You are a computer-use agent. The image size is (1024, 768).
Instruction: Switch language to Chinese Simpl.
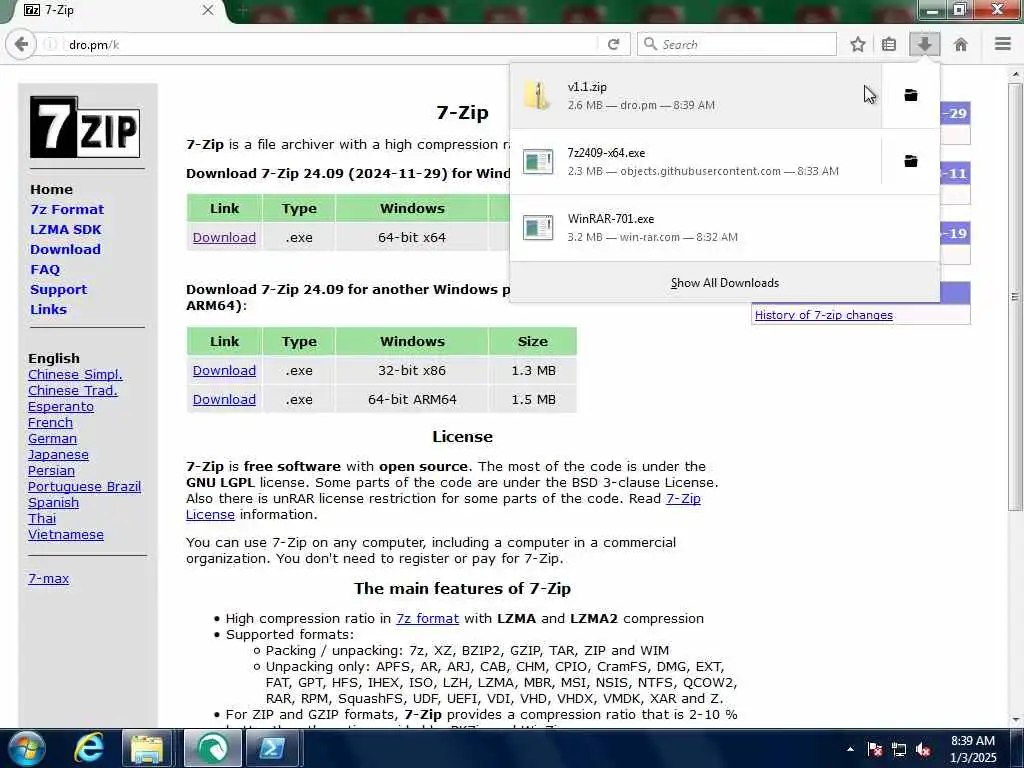[75, 375]
